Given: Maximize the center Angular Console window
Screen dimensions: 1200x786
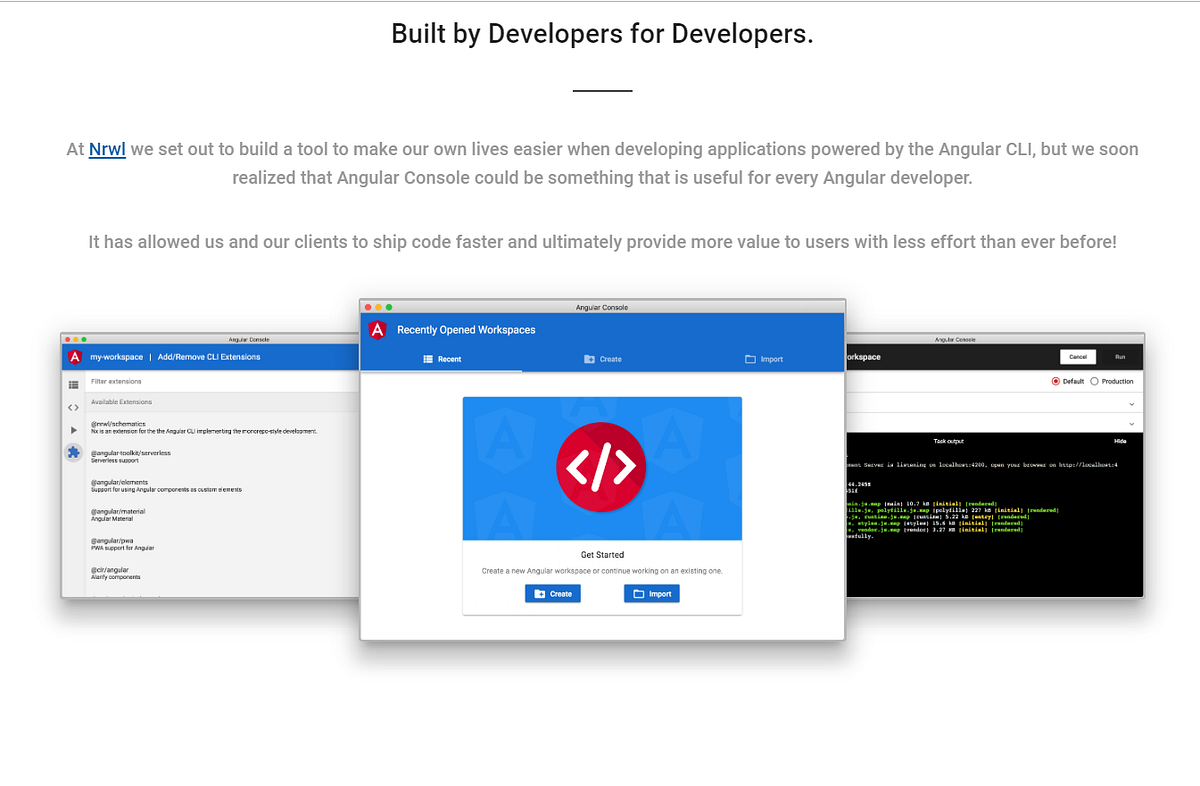Looking at the screenshot, I should pos(389,307).
